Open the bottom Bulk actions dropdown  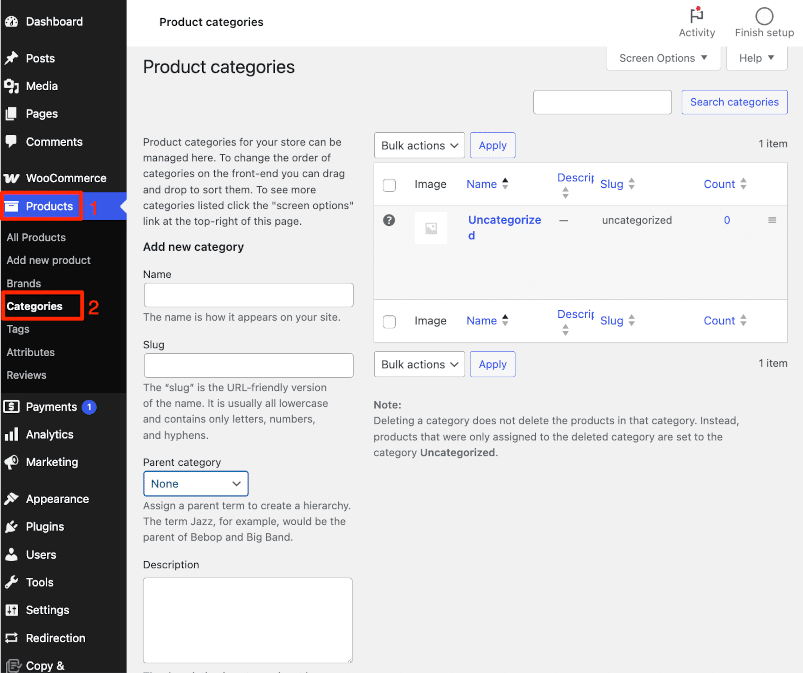[419, 364]
